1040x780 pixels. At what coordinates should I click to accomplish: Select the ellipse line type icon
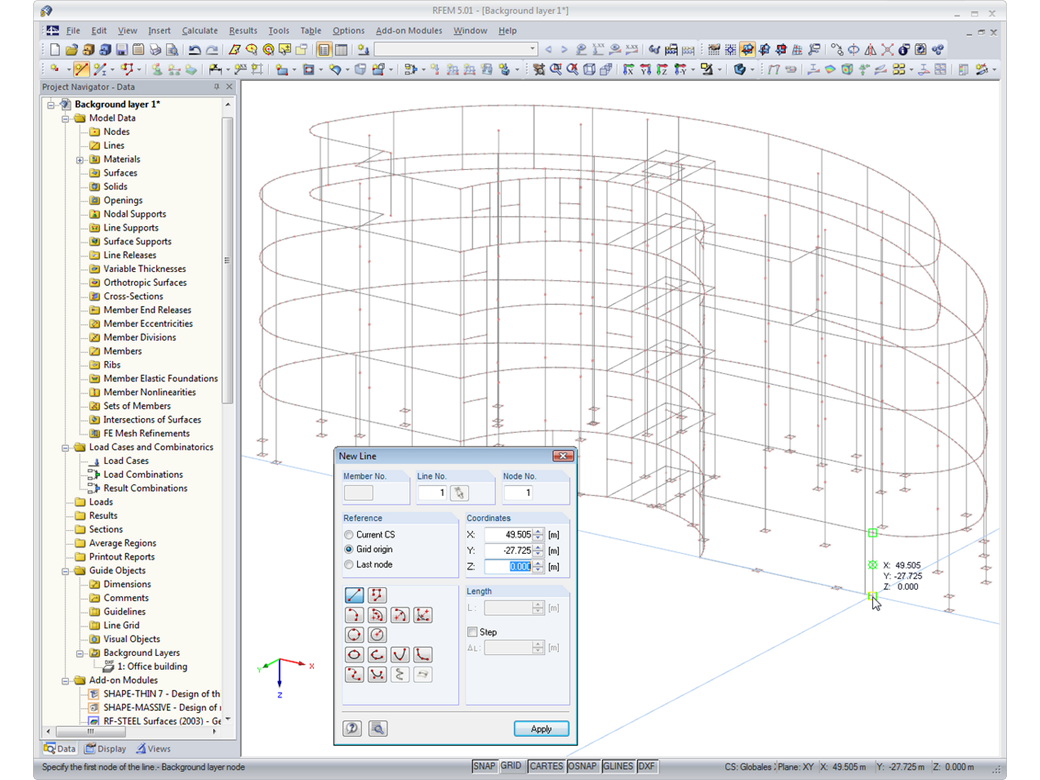coord(354,655)
